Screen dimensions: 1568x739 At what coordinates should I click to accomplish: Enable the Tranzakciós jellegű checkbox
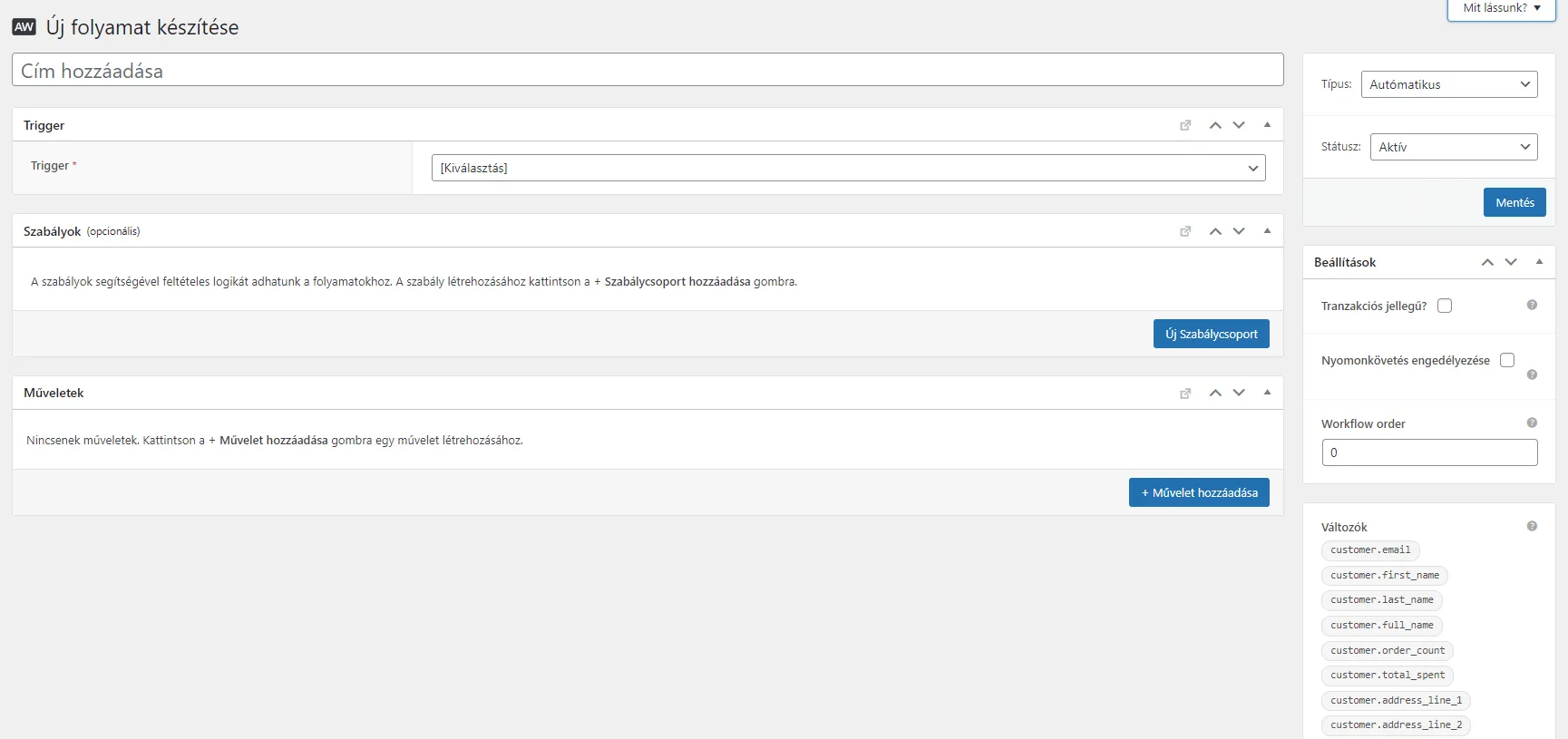(1445, 306)
